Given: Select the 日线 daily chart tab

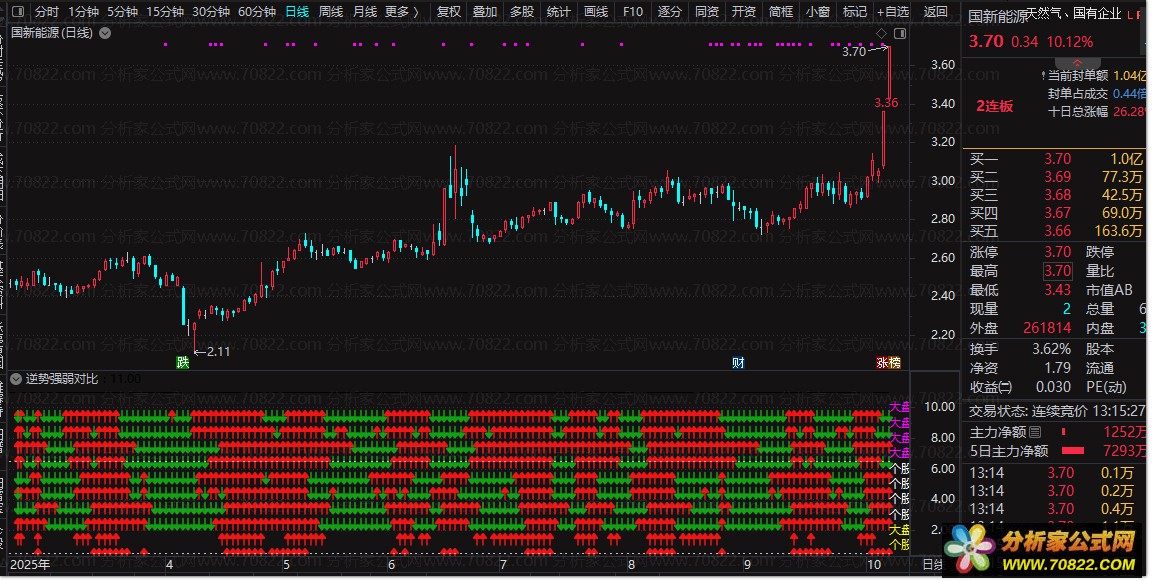Looking at the screenshot, I should point(297,12).
